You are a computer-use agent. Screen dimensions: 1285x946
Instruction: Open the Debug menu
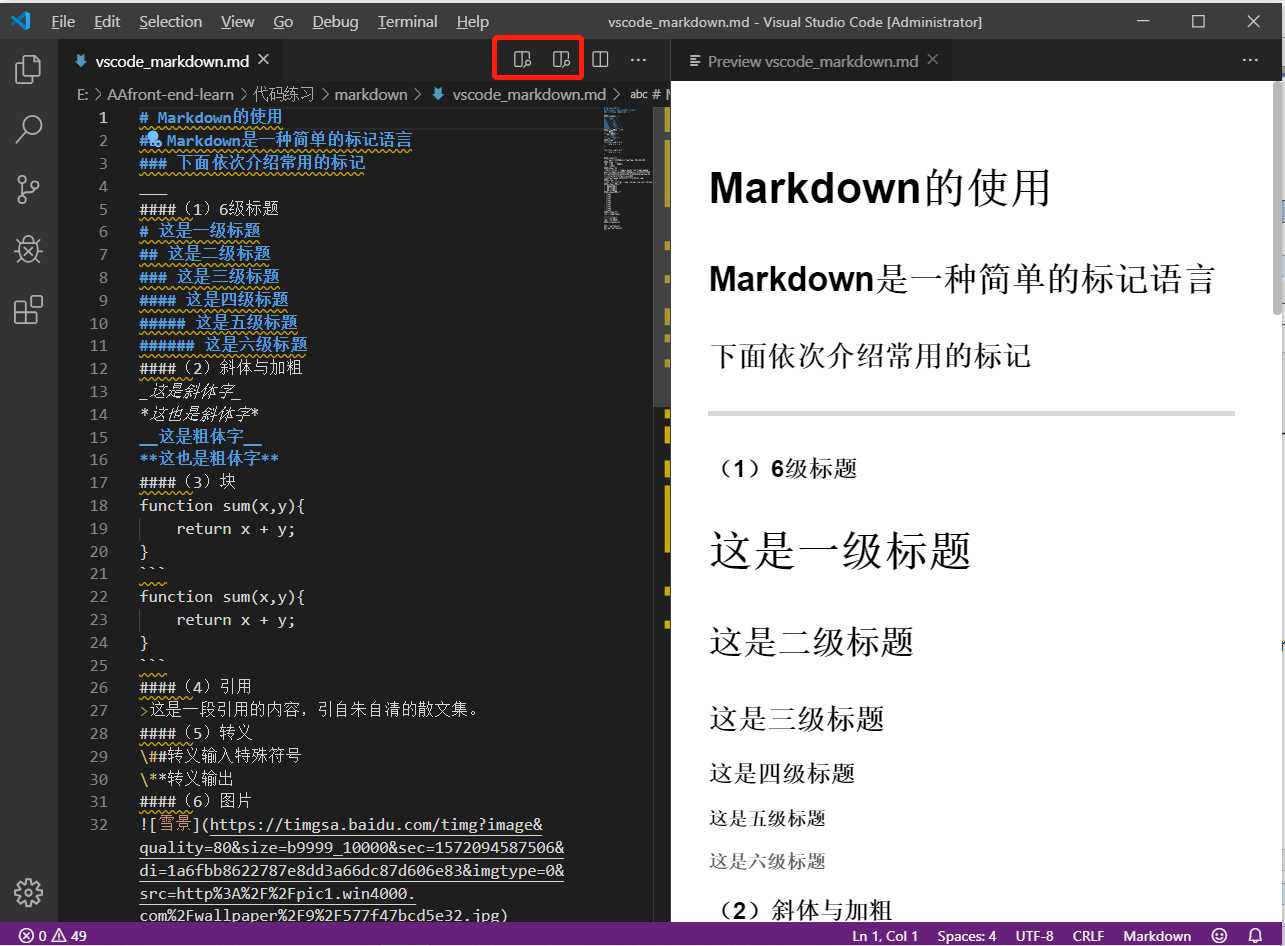pos(335,21)
